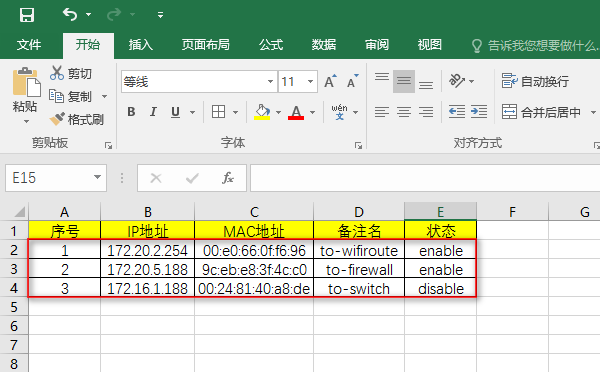Select the to-wifiroute cell
600x372 pixels.
[359, 251]
